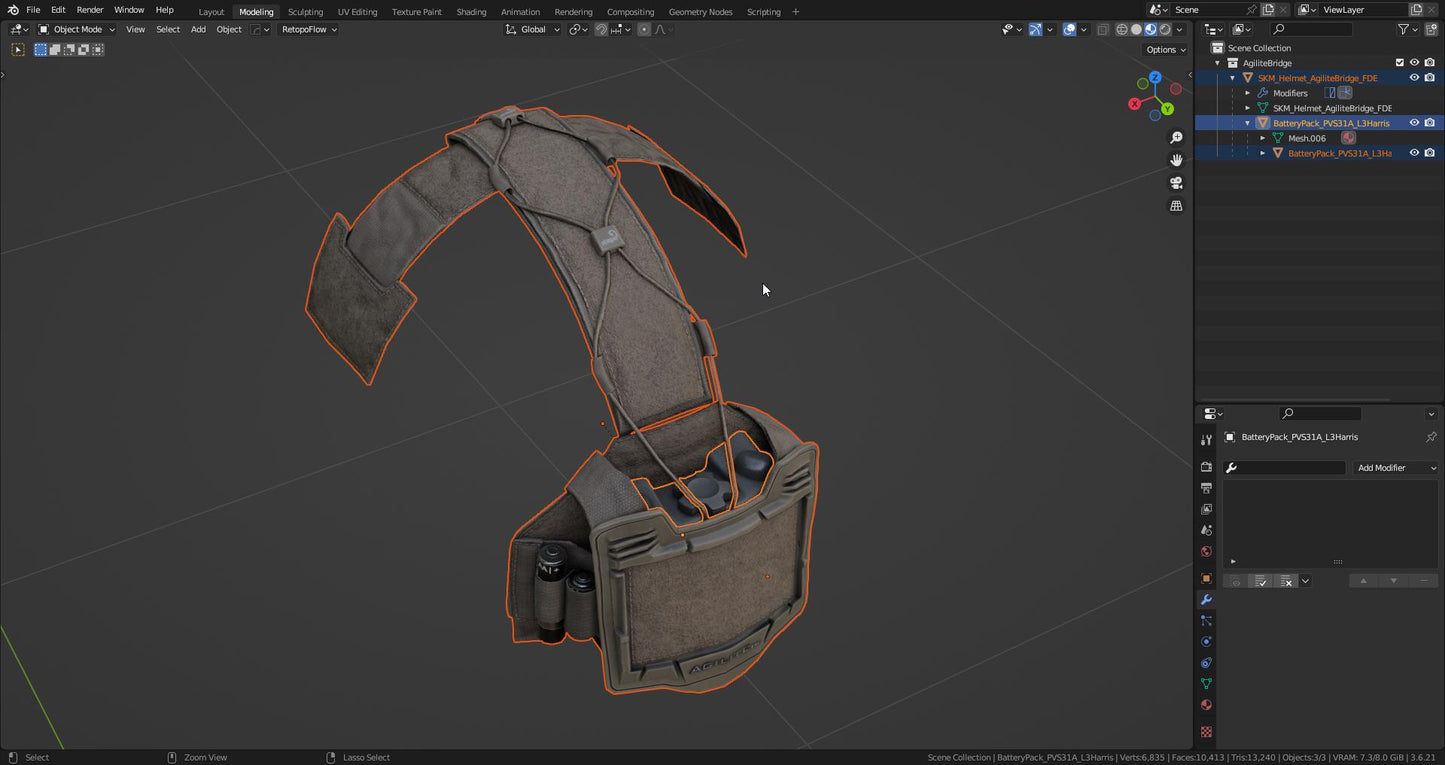Open the Physics properties tab icon

(1206, 642)
